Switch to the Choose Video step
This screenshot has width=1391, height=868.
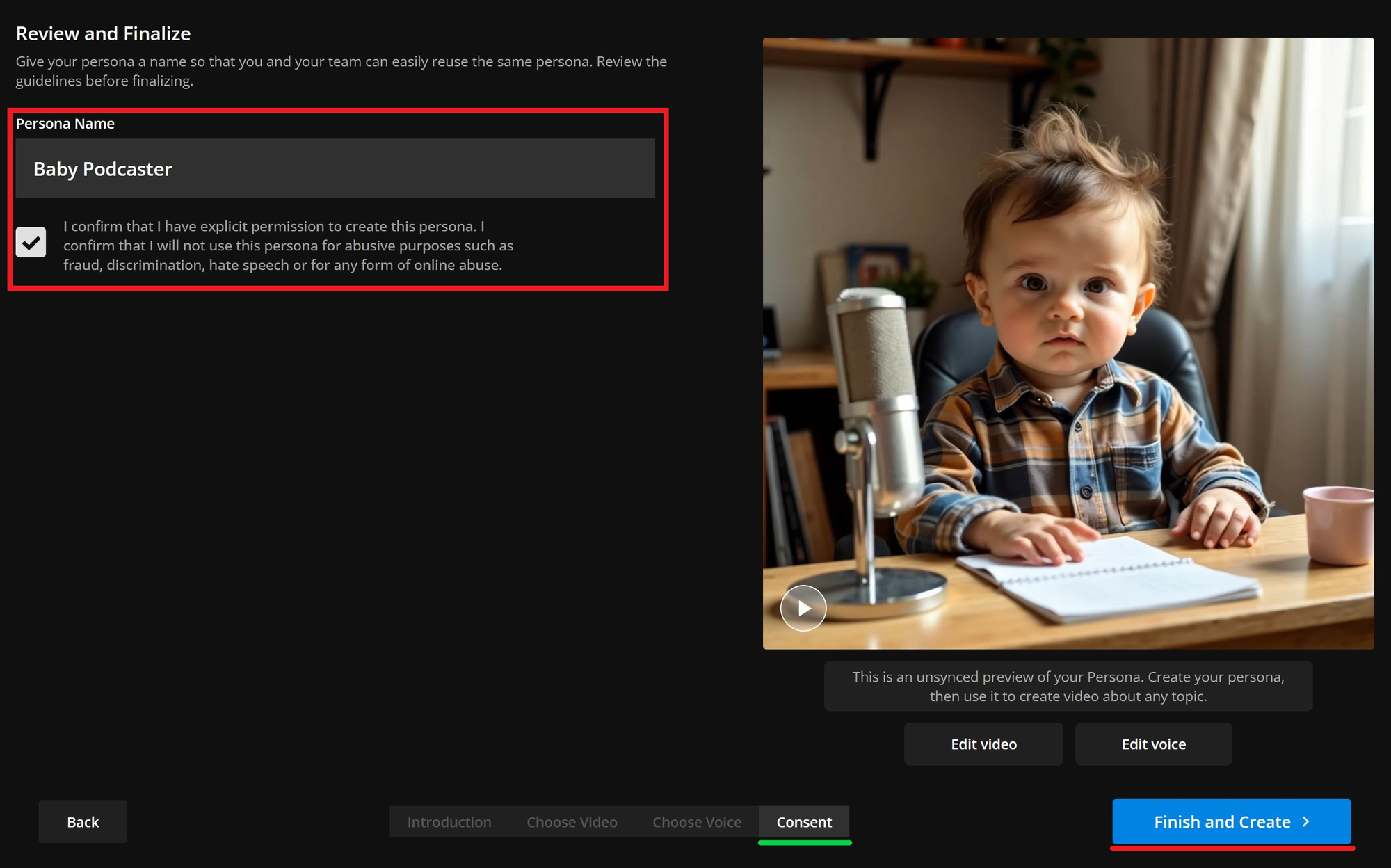572,822
